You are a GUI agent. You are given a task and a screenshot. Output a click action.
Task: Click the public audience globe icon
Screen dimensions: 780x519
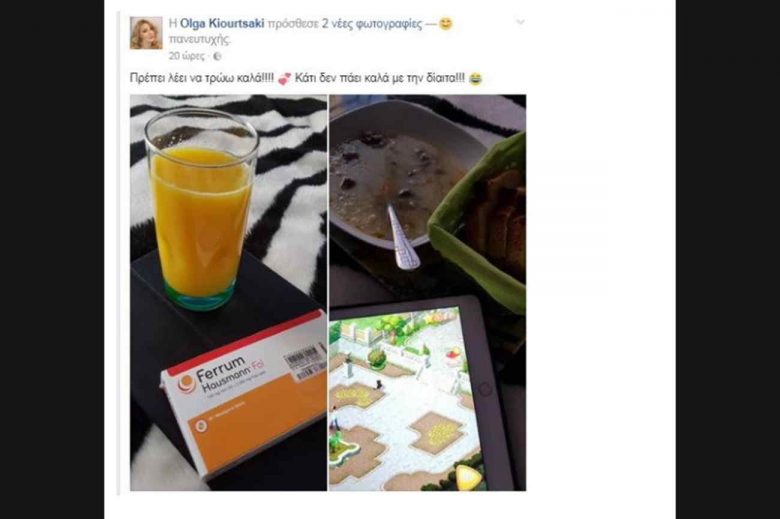click(217, 56)
